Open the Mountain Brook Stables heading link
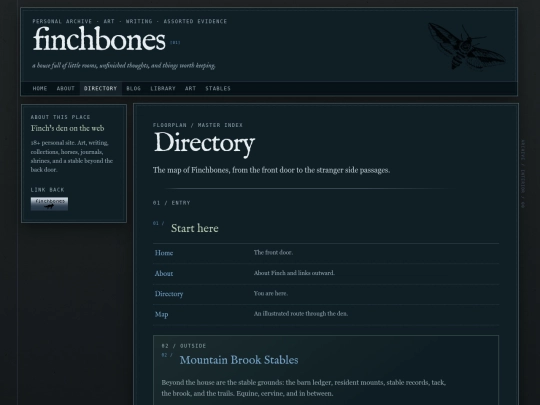540x405 pixels. tap(239, 360)
